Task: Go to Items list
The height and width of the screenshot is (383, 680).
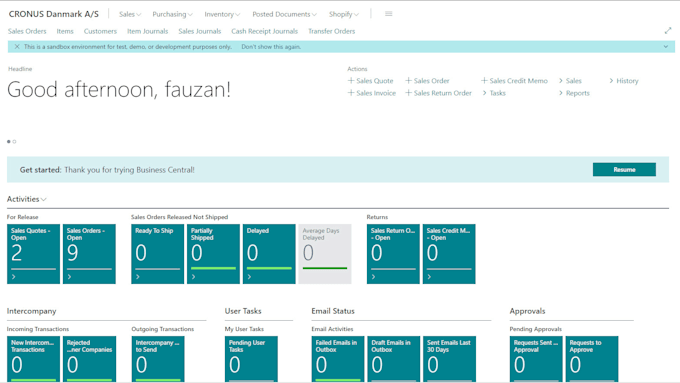Action: (x=65, y=31)
